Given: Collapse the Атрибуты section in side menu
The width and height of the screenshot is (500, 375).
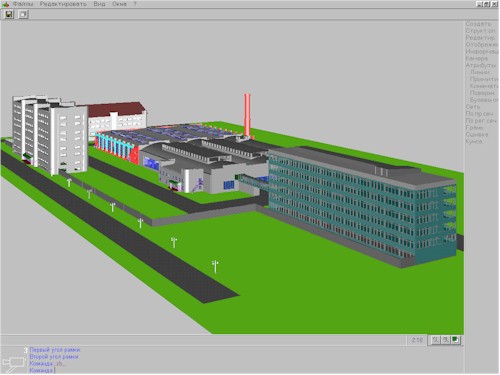Looking at the screenshot, I should click(x=480, y=65).
